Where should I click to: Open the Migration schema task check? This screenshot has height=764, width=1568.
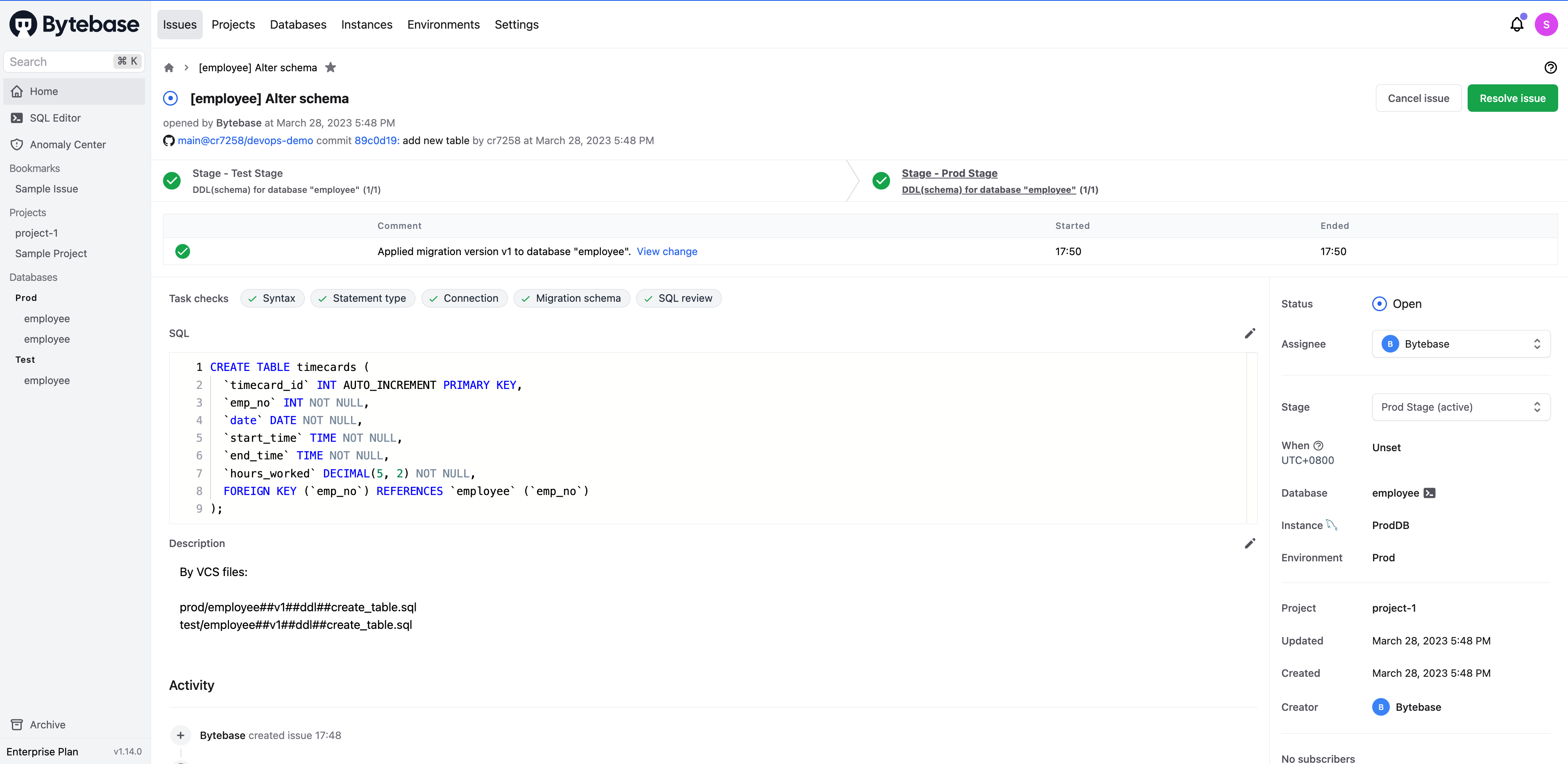pyautogui.click(x=571, y=298)
